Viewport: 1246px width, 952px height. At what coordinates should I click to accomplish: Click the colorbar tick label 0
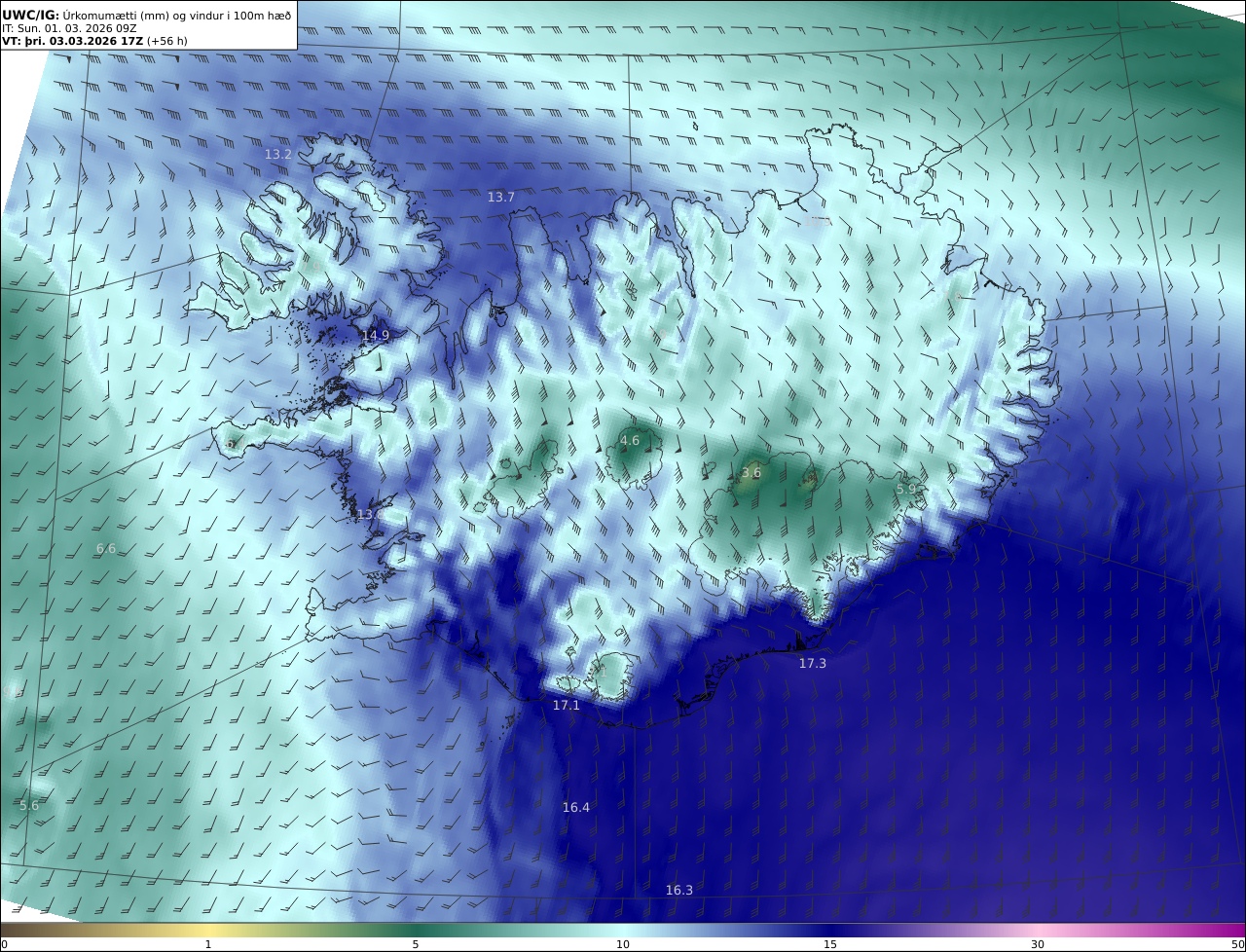pos(4,944)
